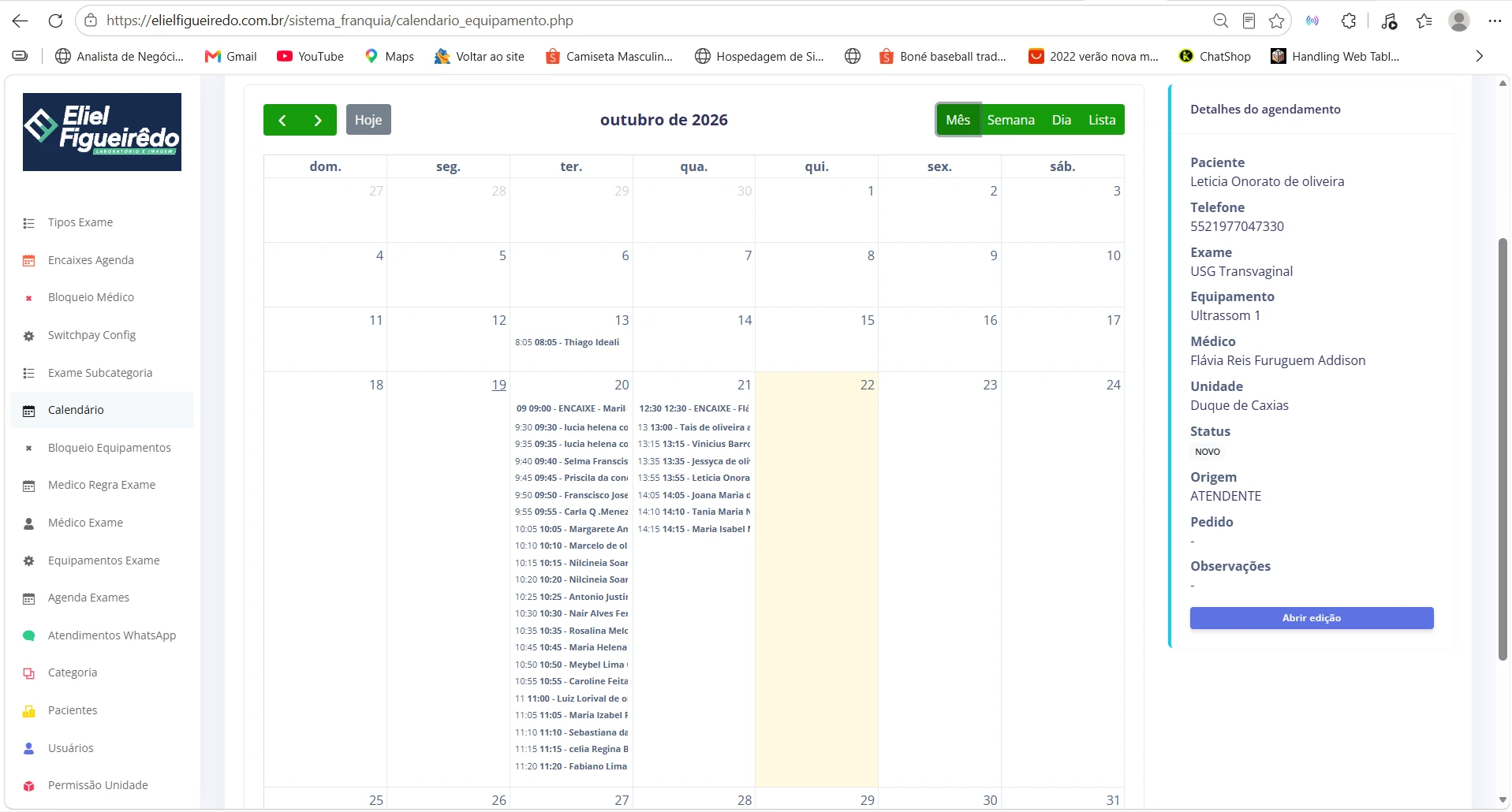Switch to Lista calendar view
Screen dimensions: 1512x812
point(1102,120)
